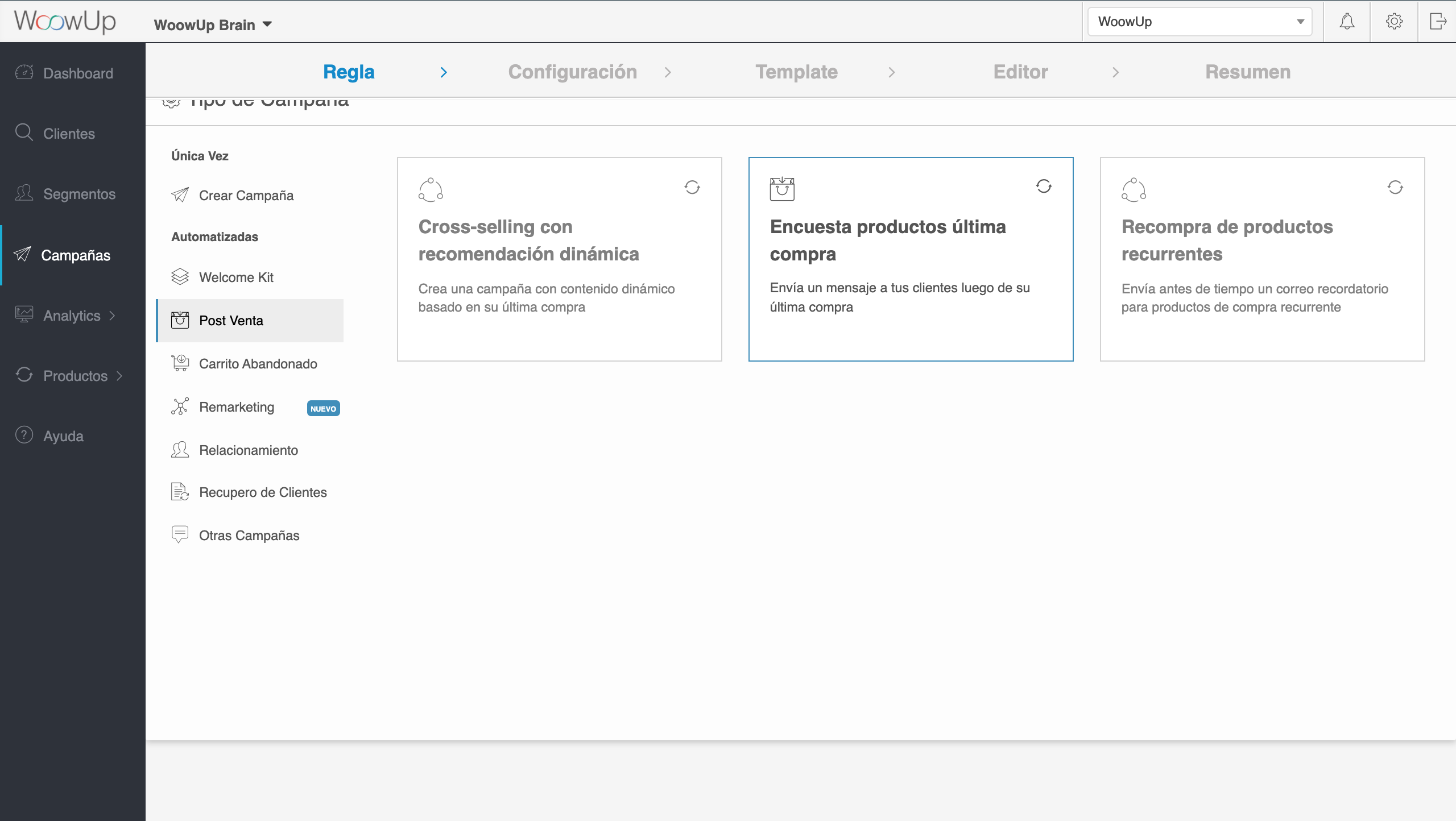The width and height of the screenshot is (1456, 821).
Task: Click the notifications bell icon
Action: [1347, 22]
